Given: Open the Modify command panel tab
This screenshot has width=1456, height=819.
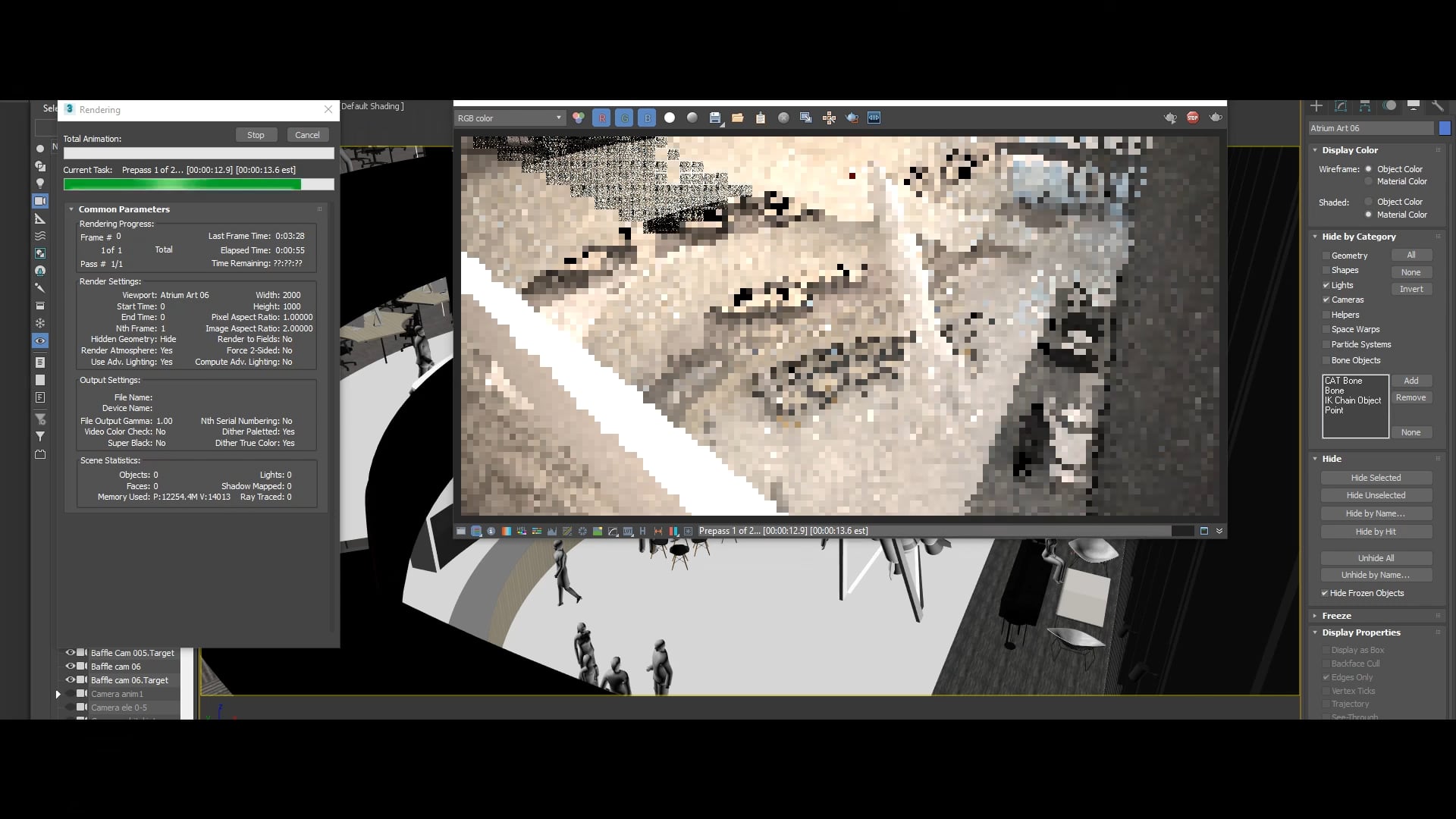Looking at the screenshot, I should coord(1341,106).
